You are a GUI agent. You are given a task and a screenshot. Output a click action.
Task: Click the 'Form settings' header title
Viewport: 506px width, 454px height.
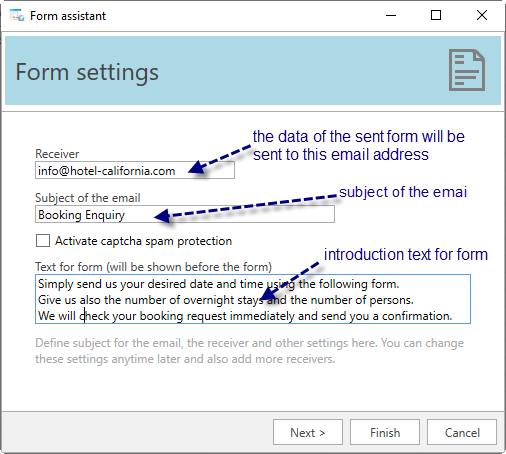[87, 72]
